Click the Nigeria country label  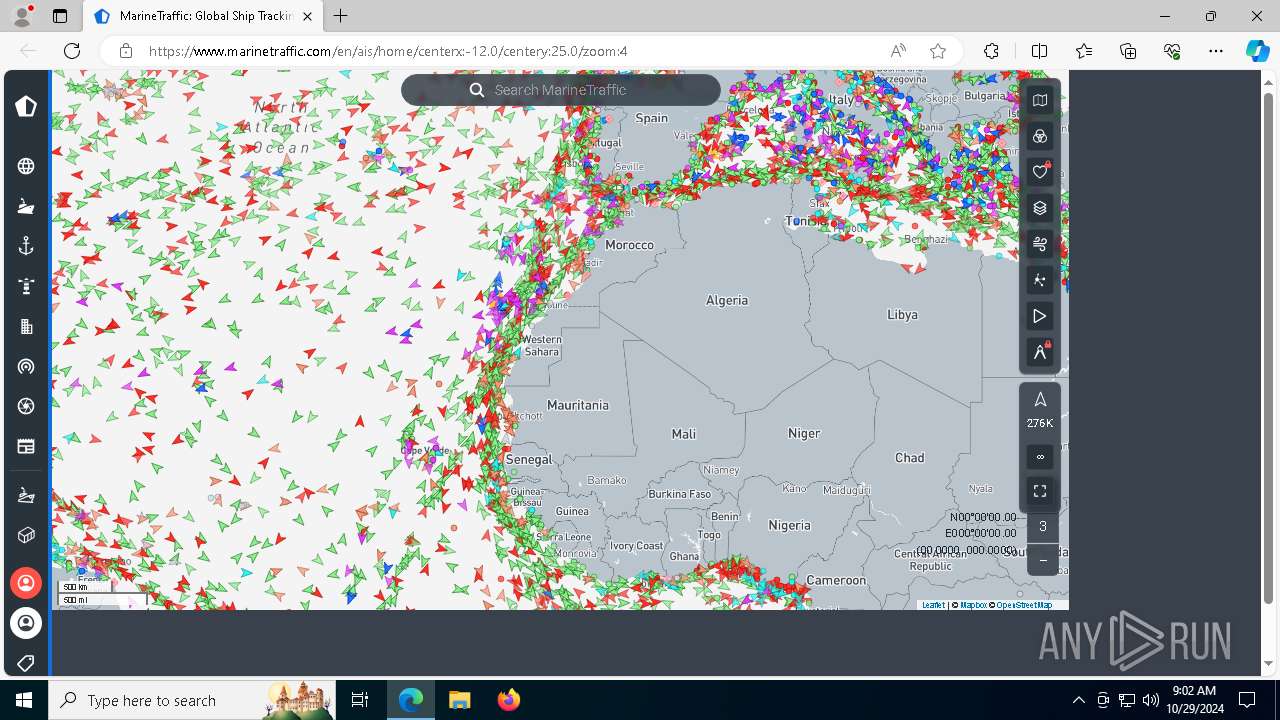click(789, 525)
